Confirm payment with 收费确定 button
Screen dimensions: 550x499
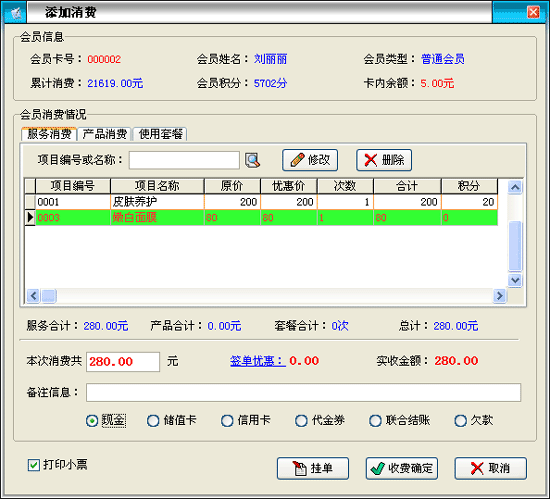tap(402, 468)
